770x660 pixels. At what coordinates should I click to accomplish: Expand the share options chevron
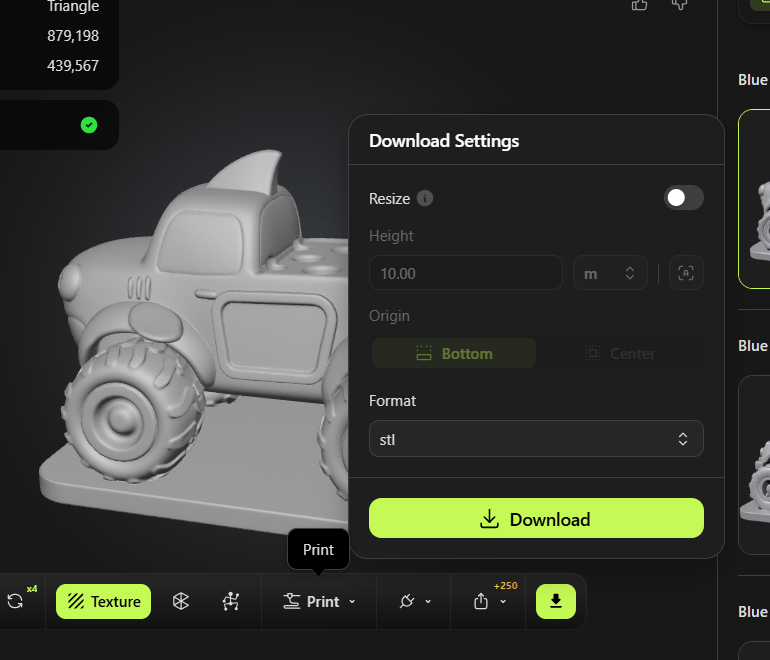point(503,602)
